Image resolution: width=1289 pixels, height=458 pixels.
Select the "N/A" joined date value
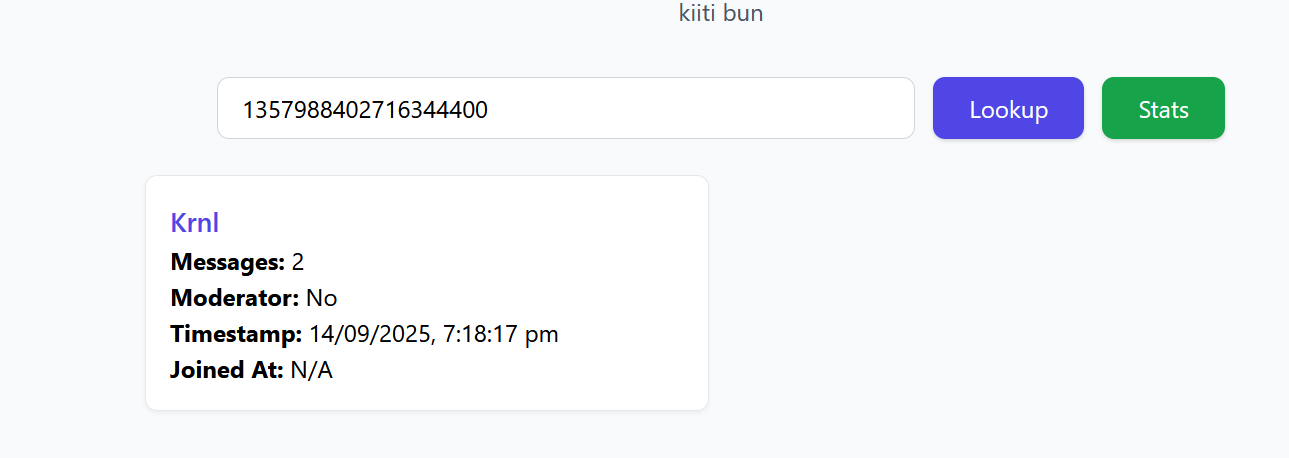point(312,370)
